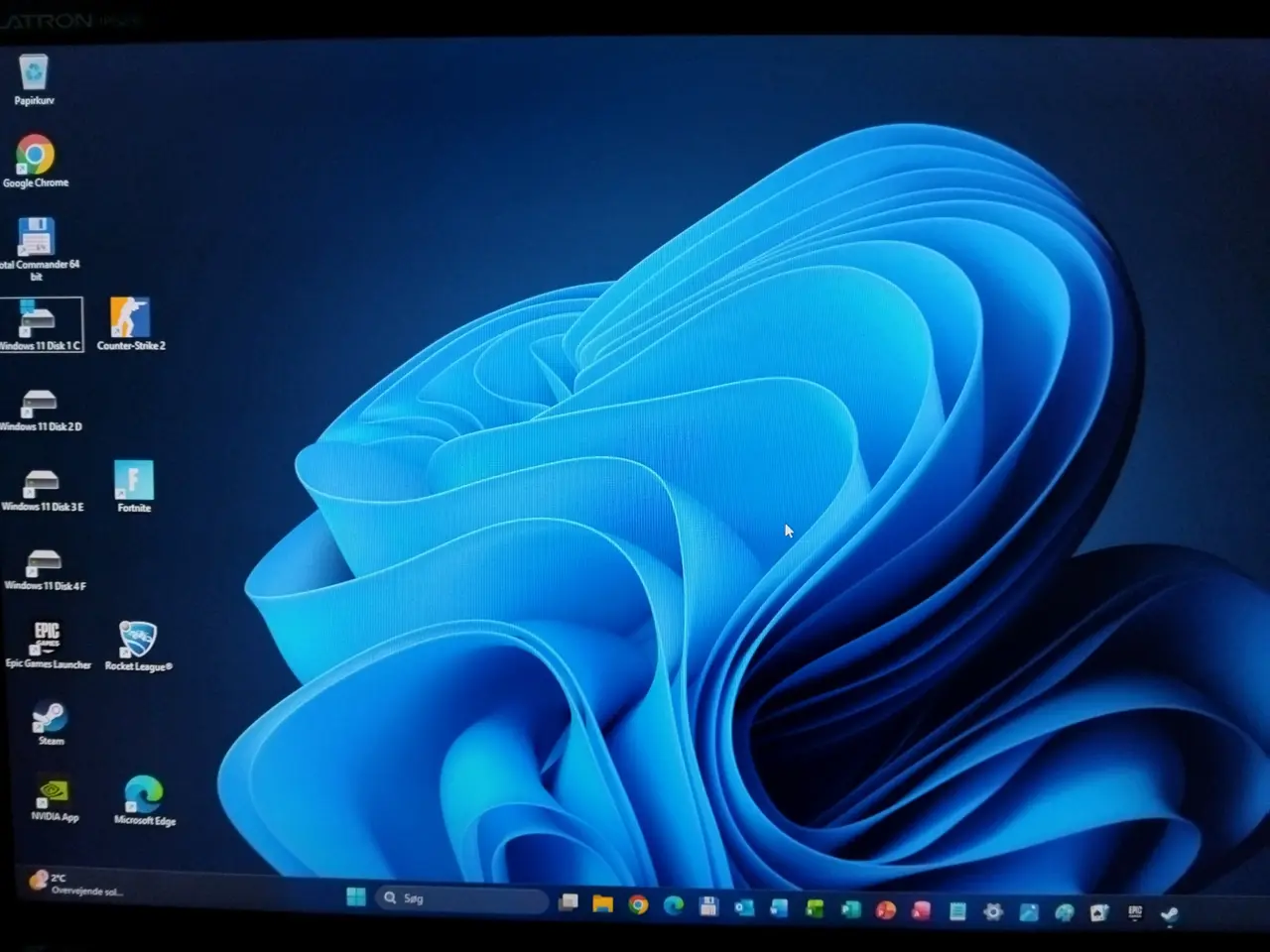The height and width of the screenshot is (952, 1270).
Task: Open the weather widget showing 2°C
Action: [x=75, y=883]
